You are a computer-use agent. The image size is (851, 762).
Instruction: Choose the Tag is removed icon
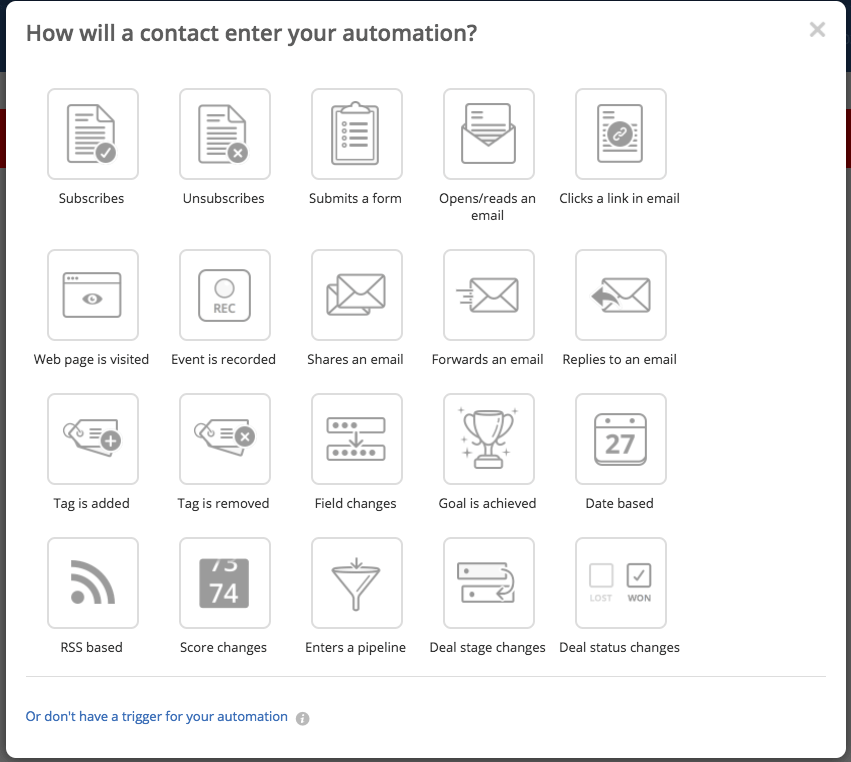pos(225,439)
